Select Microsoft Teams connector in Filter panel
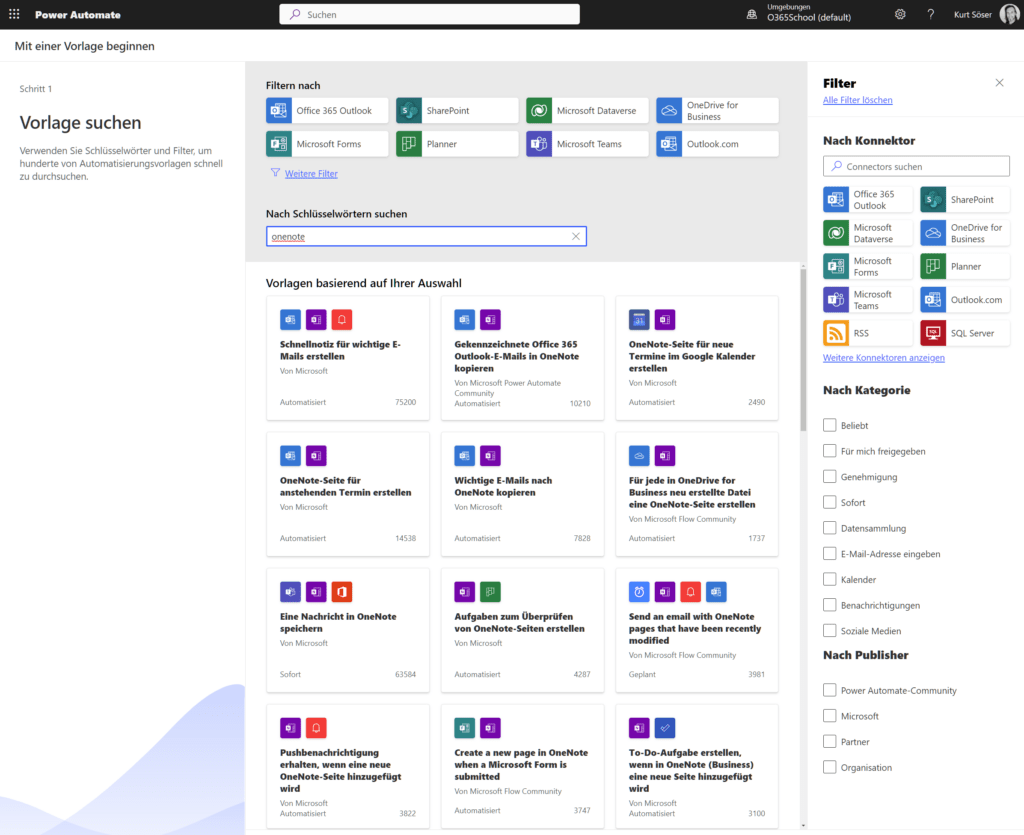The height and width of the screenshot is (835, 1024). pyautogui.click(x=867, y=300)
